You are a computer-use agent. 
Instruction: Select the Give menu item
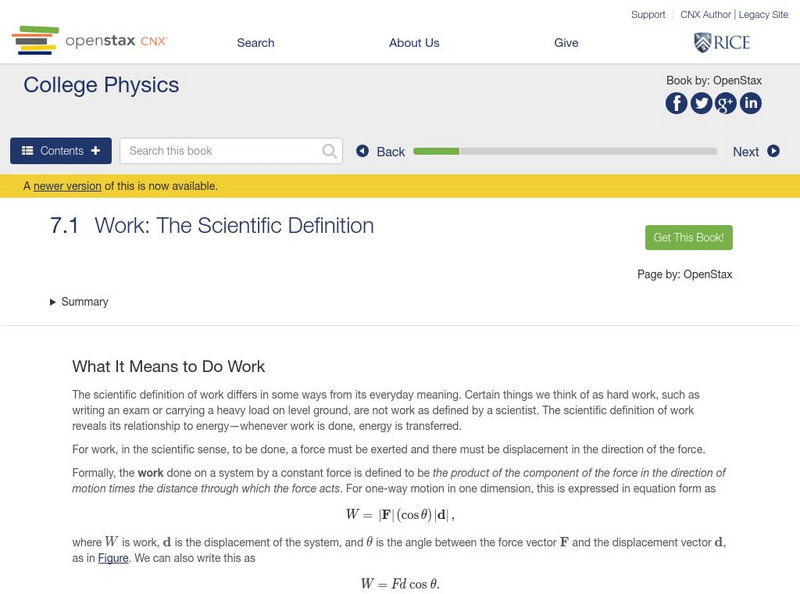566,43
